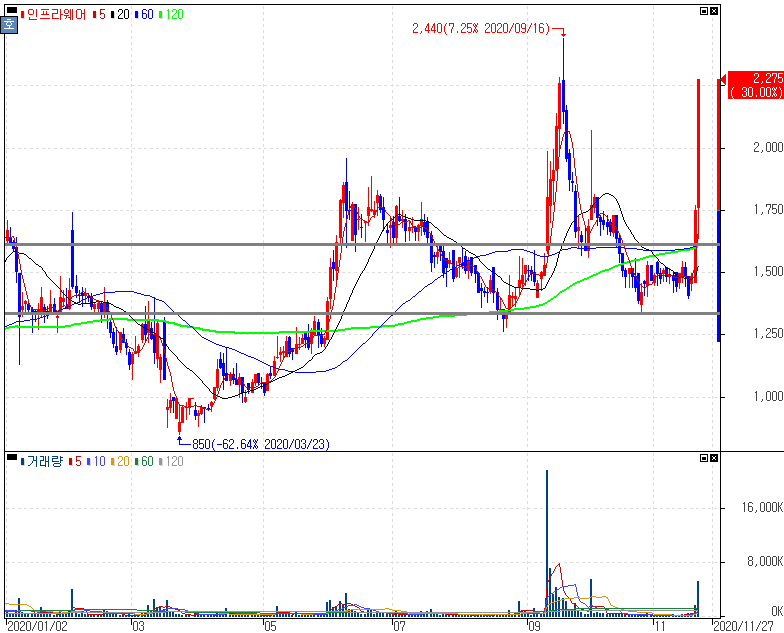Select the 인프라웨어 series legend label
Viewport: 784px width, 633px height.
click(54, 14)
